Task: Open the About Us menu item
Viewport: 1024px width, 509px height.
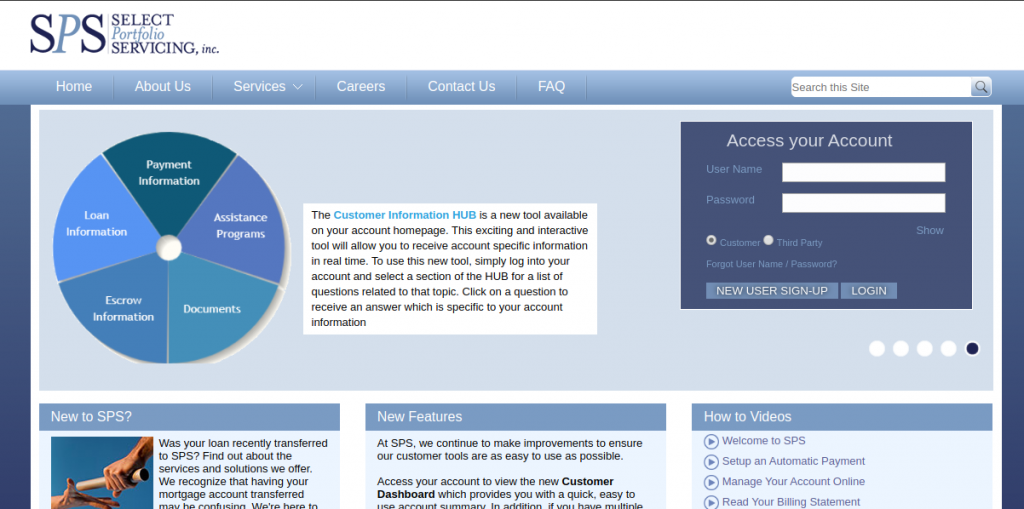Action: coord(162,87)
